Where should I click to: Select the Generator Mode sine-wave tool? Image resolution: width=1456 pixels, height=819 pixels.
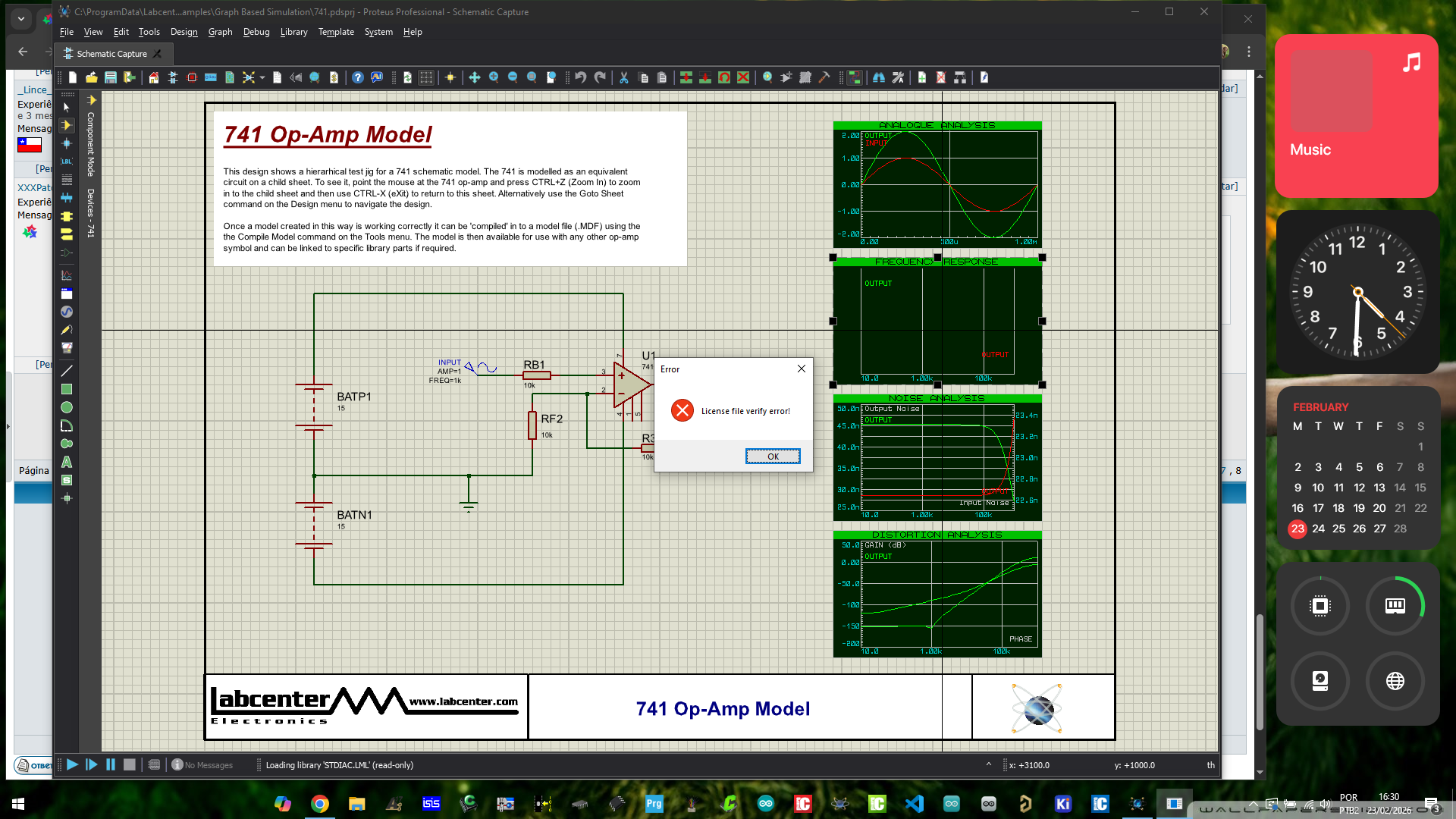click(67, 312)
